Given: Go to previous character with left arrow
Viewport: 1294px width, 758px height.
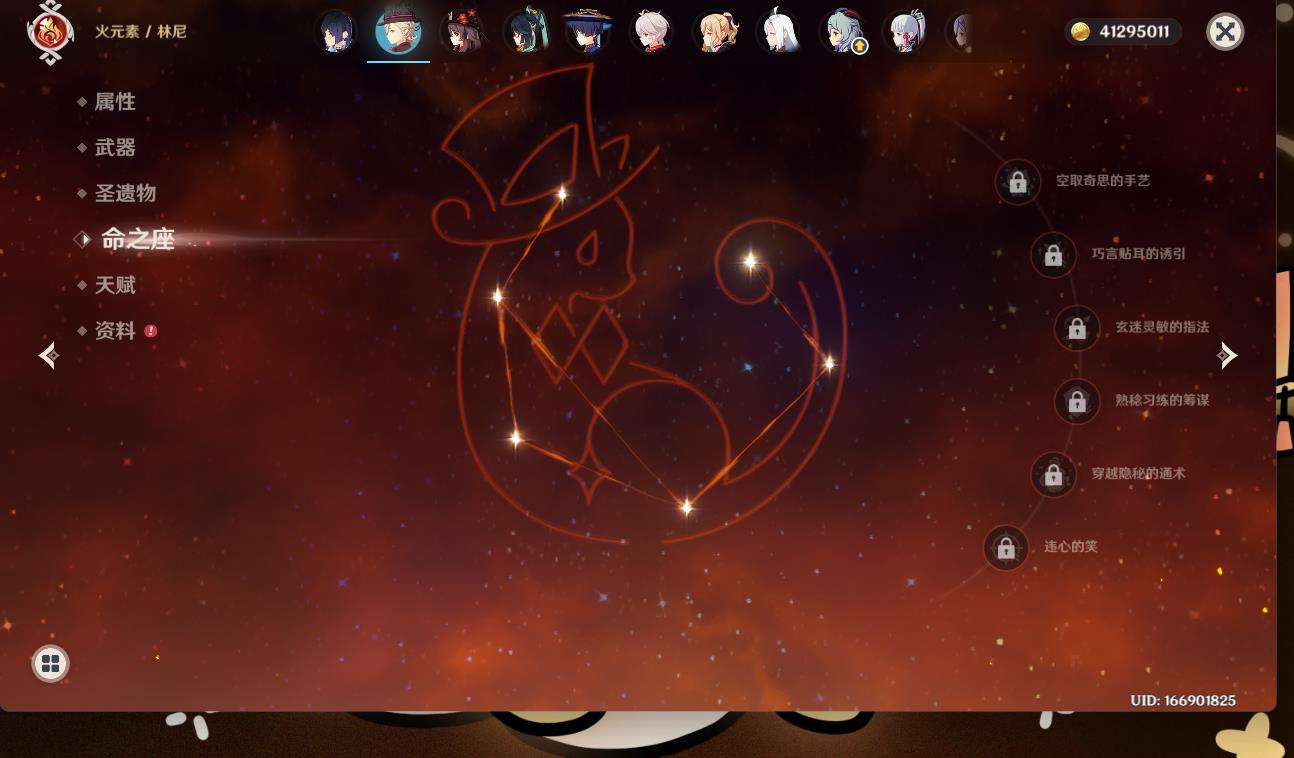Looking at the screenshot, I should [48, 355].
